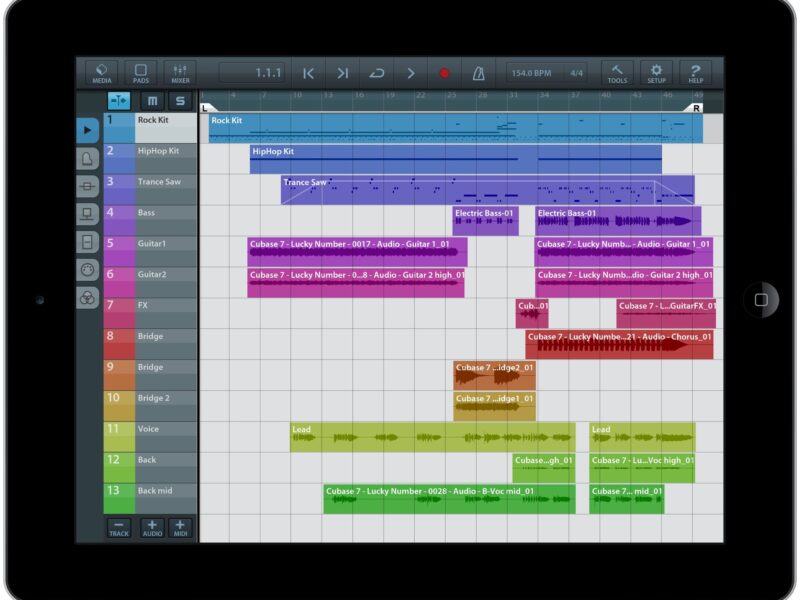Screen dimensions: 800x600
Task: Open the Mixer
Action: pyautogui.click(x=180, y=73)
